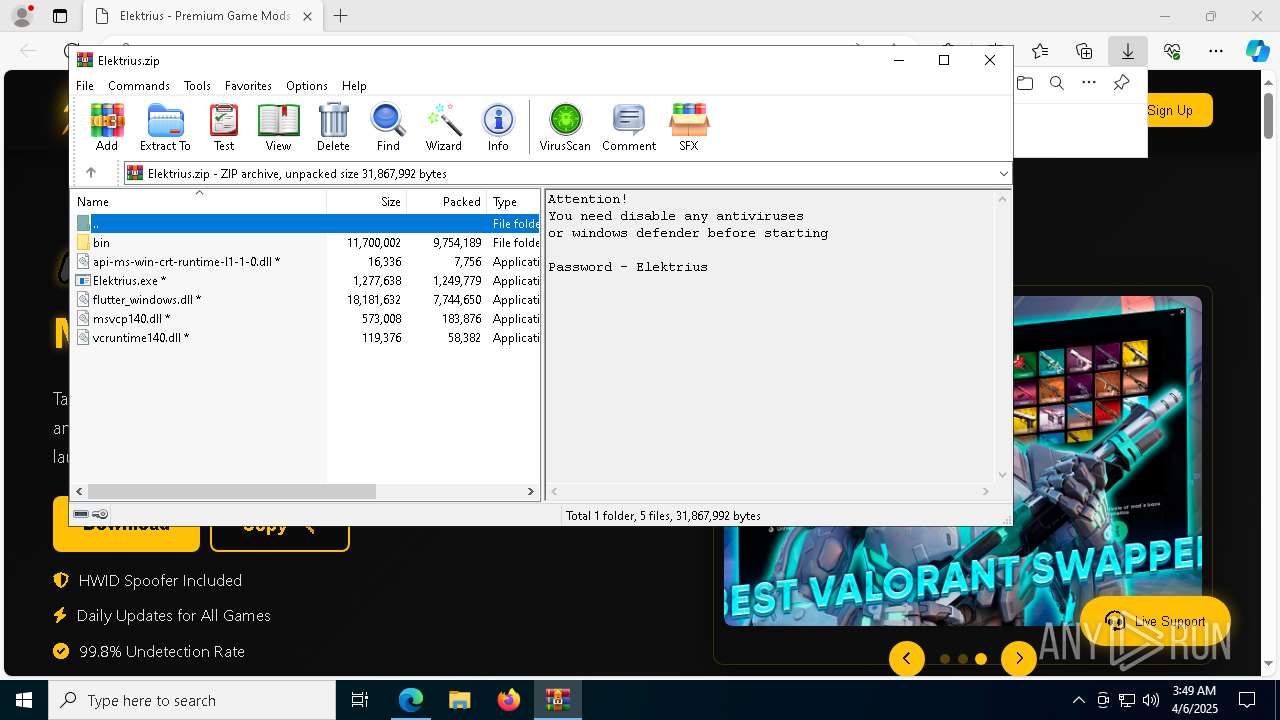Open the Comment tool
This screenshot has height=720, width=1280.
629,127
